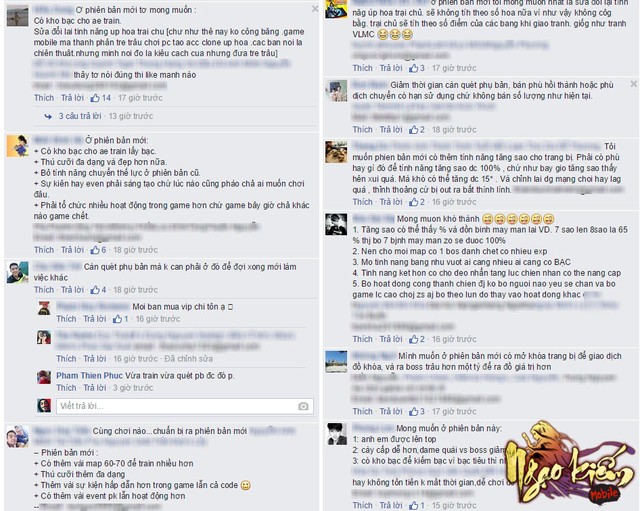640x511 pixels.
Task: Click Thích on the Pham Thien Phuc reply
Action: pos(66,388)
